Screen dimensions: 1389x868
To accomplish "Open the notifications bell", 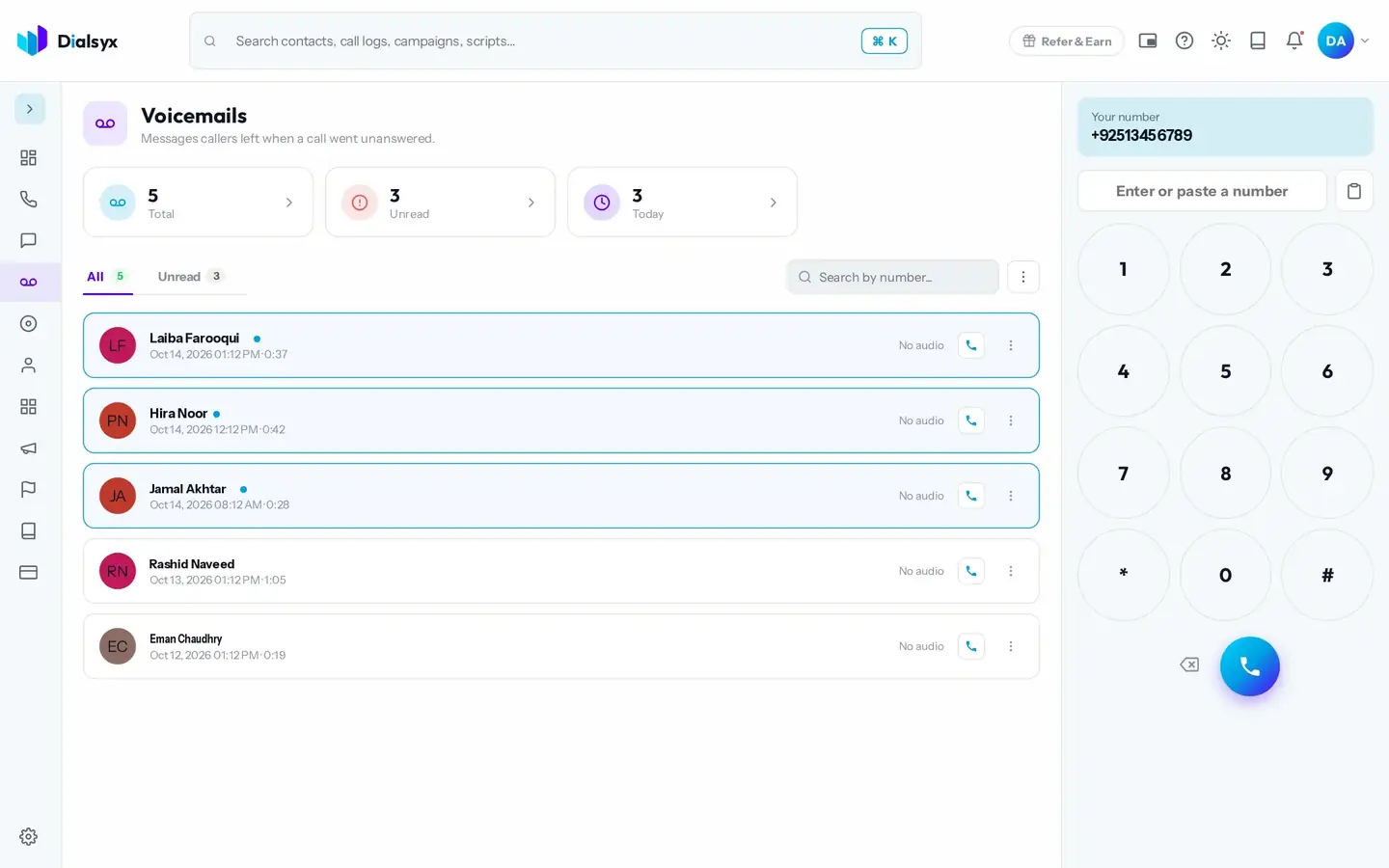I will [1294, 41].
